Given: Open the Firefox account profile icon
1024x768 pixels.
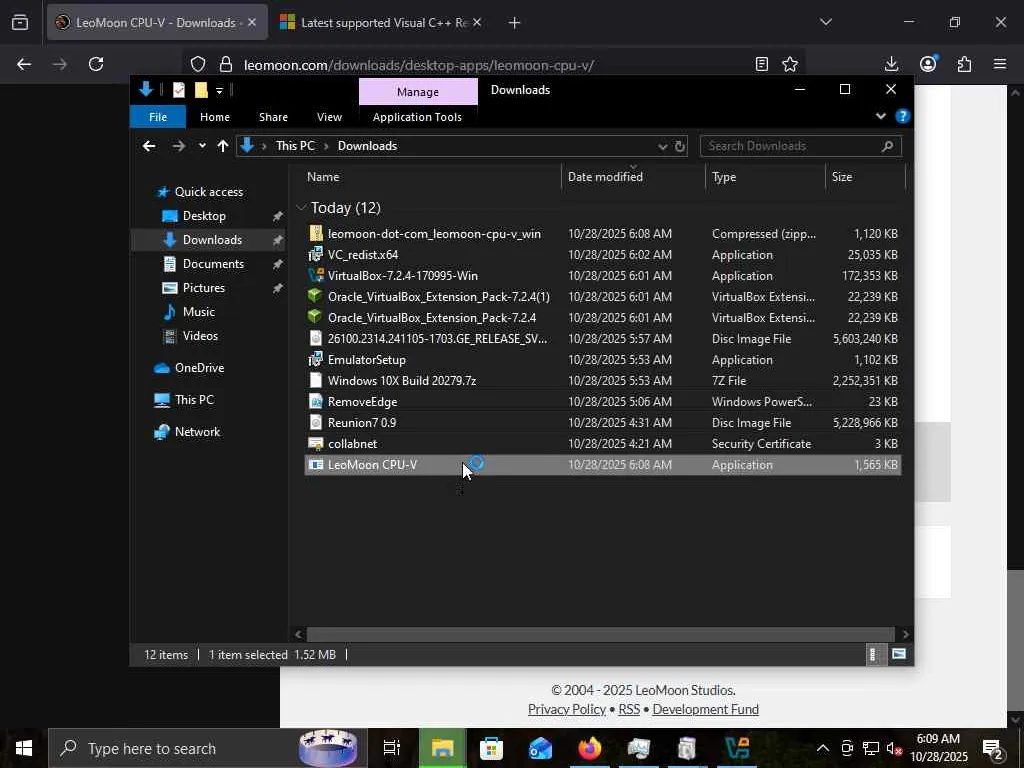Looking at the screenshot, I should coord(928,63).
